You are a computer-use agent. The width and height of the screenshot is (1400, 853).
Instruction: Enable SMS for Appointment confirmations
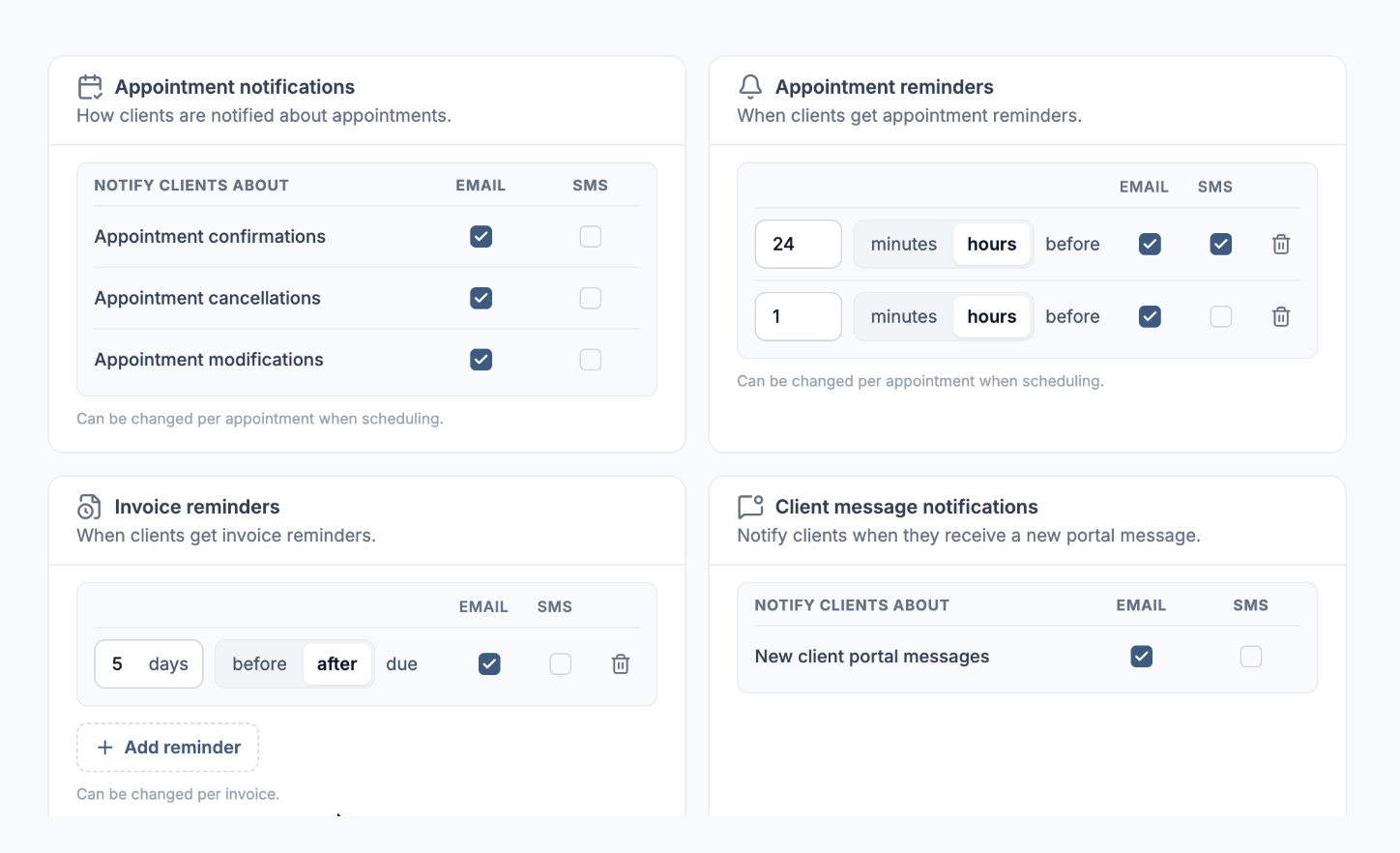591,237
